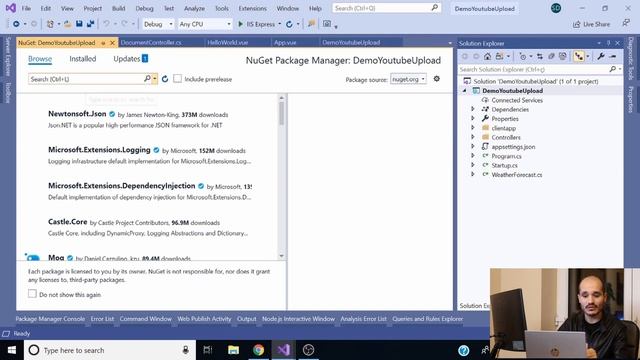The image size is (640, 360).
Task: Click the Open File folder icon
Action: click(68, 24)
